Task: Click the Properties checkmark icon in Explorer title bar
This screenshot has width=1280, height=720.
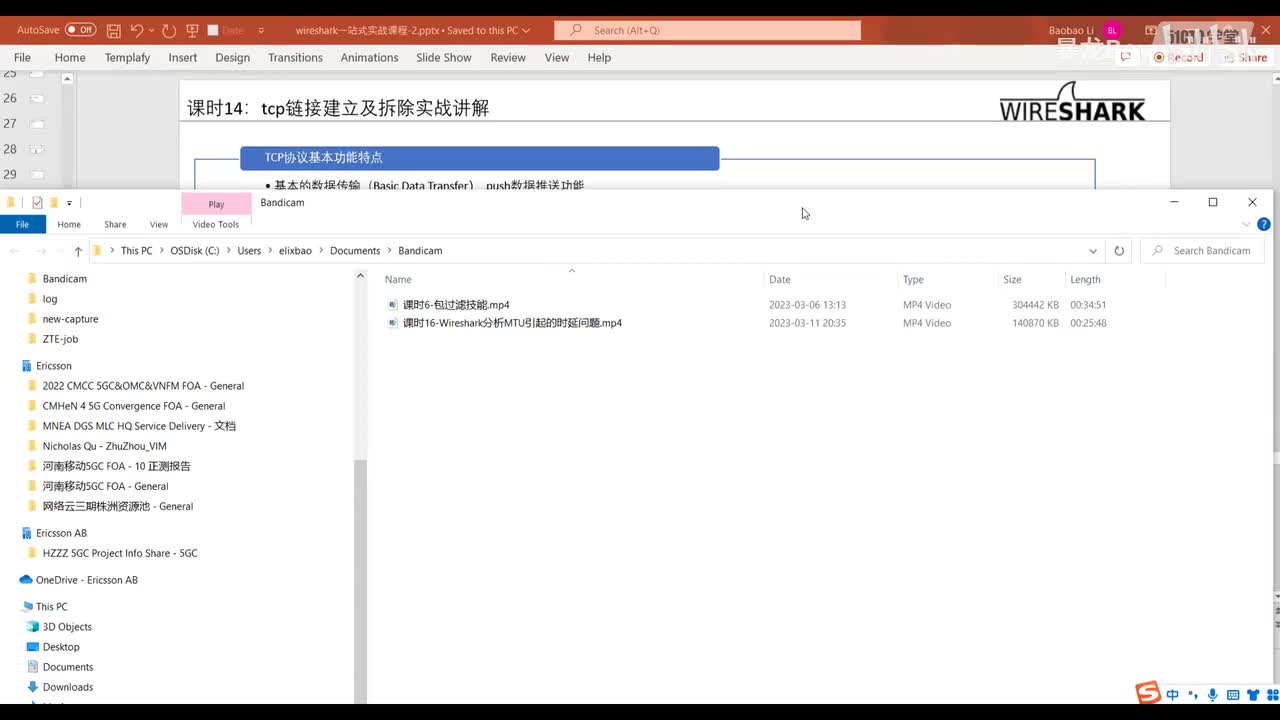Action: point(37,203)
